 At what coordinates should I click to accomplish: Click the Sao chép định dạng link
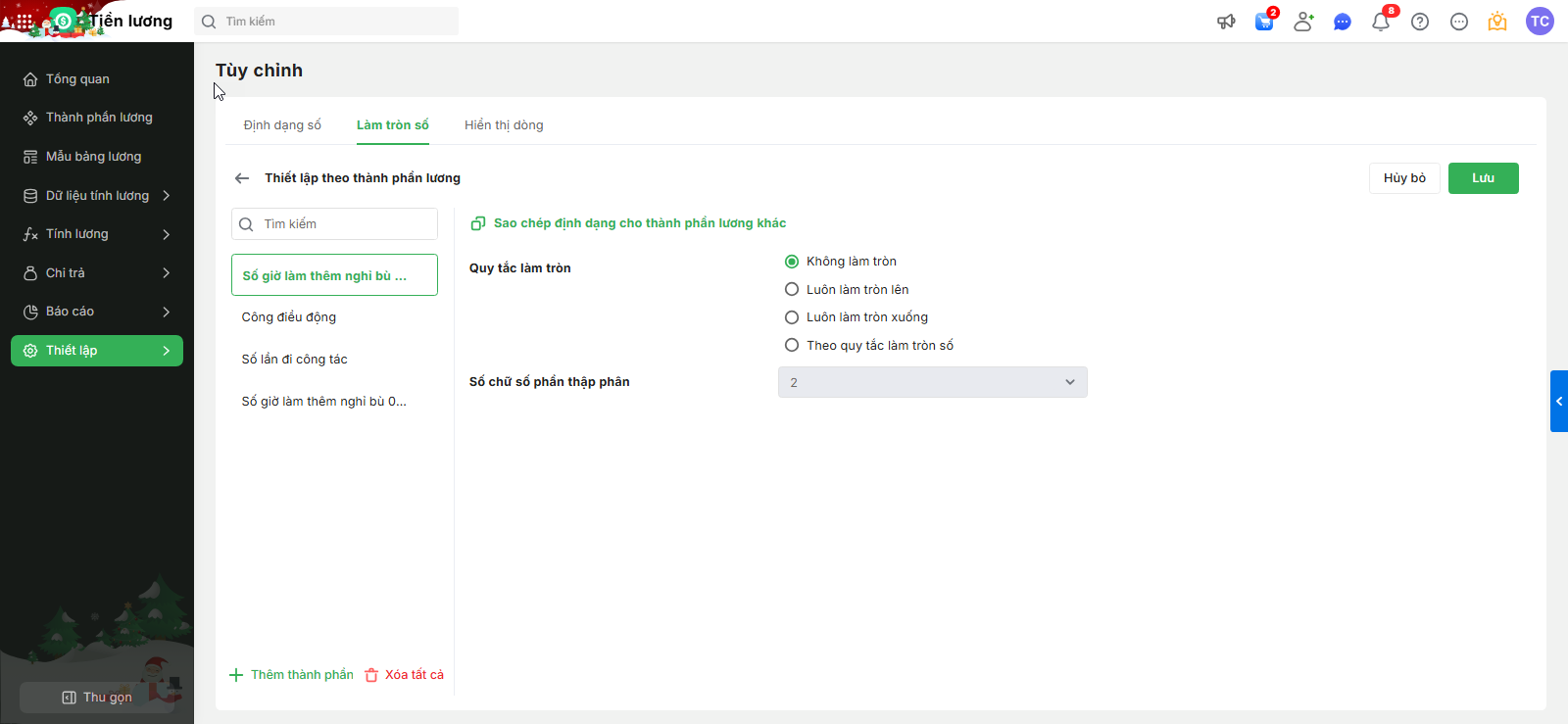pos(639,223)
